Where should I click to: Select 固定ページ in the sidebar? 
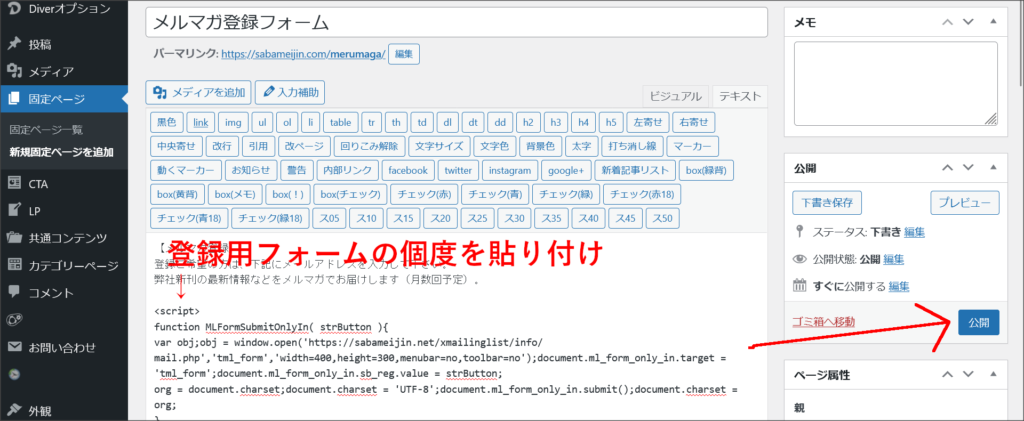(x=64, y=99)
